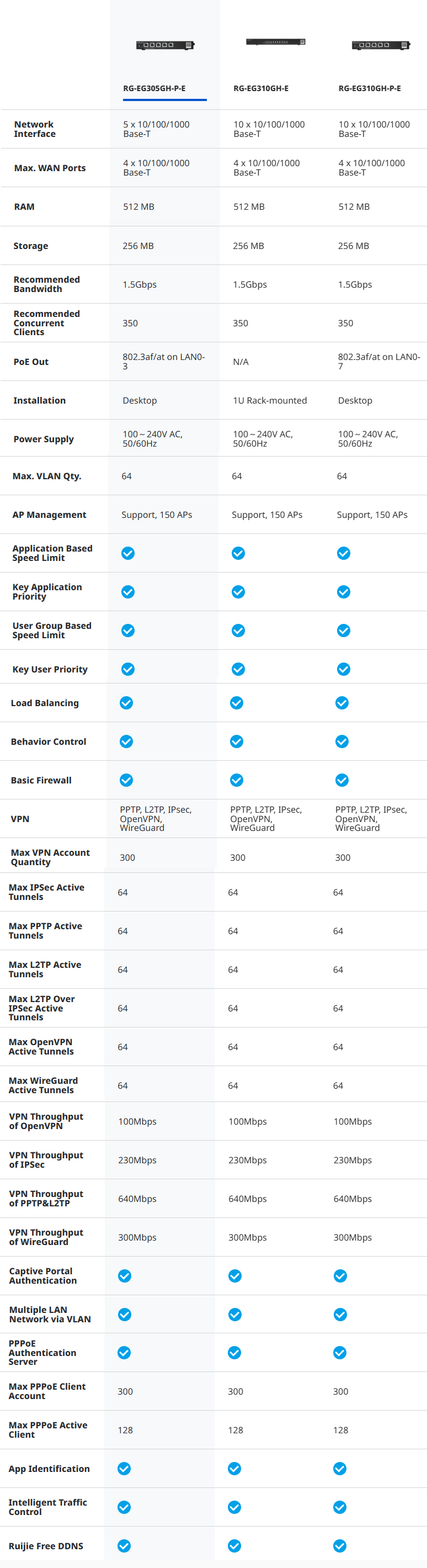Open the RG-EG310GH-P-E model heading
427x1568 pixels.
tap(369, 88)
